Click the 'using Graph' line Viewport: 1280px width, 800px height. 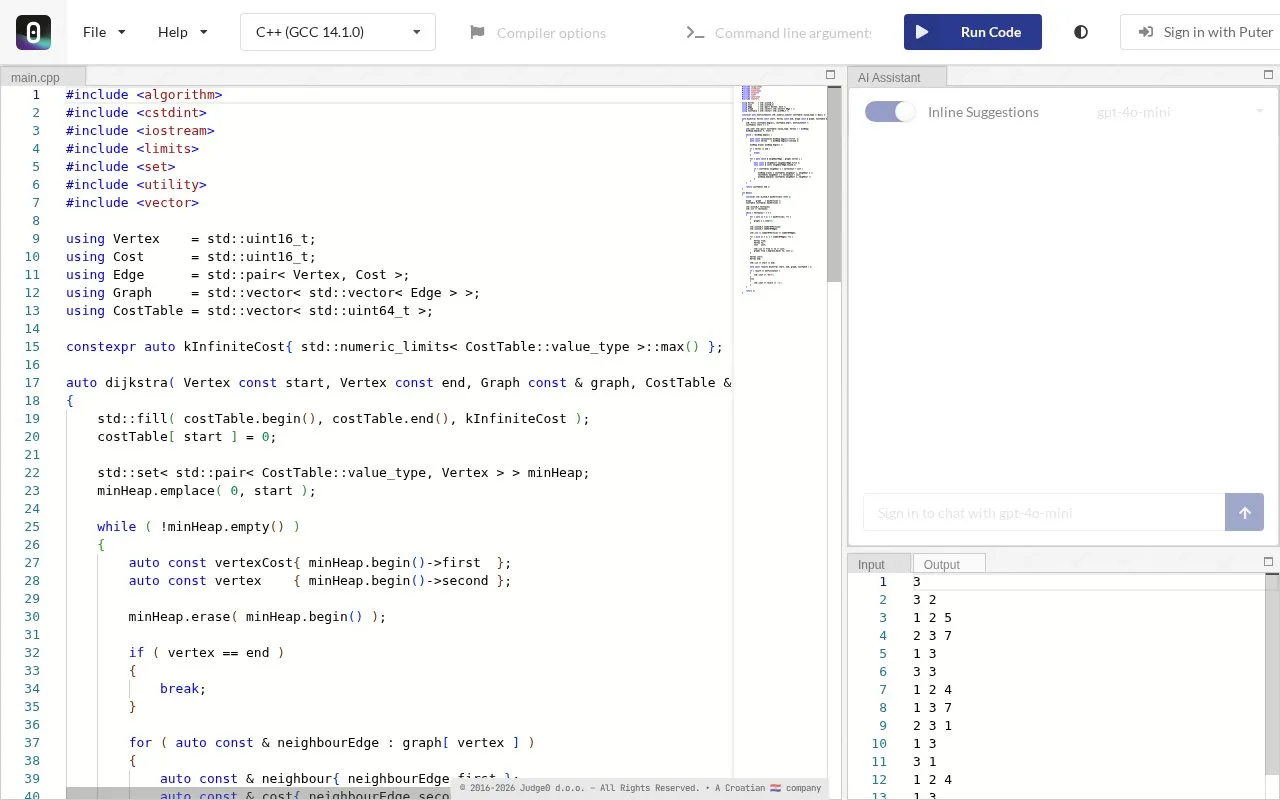point(273,293)
